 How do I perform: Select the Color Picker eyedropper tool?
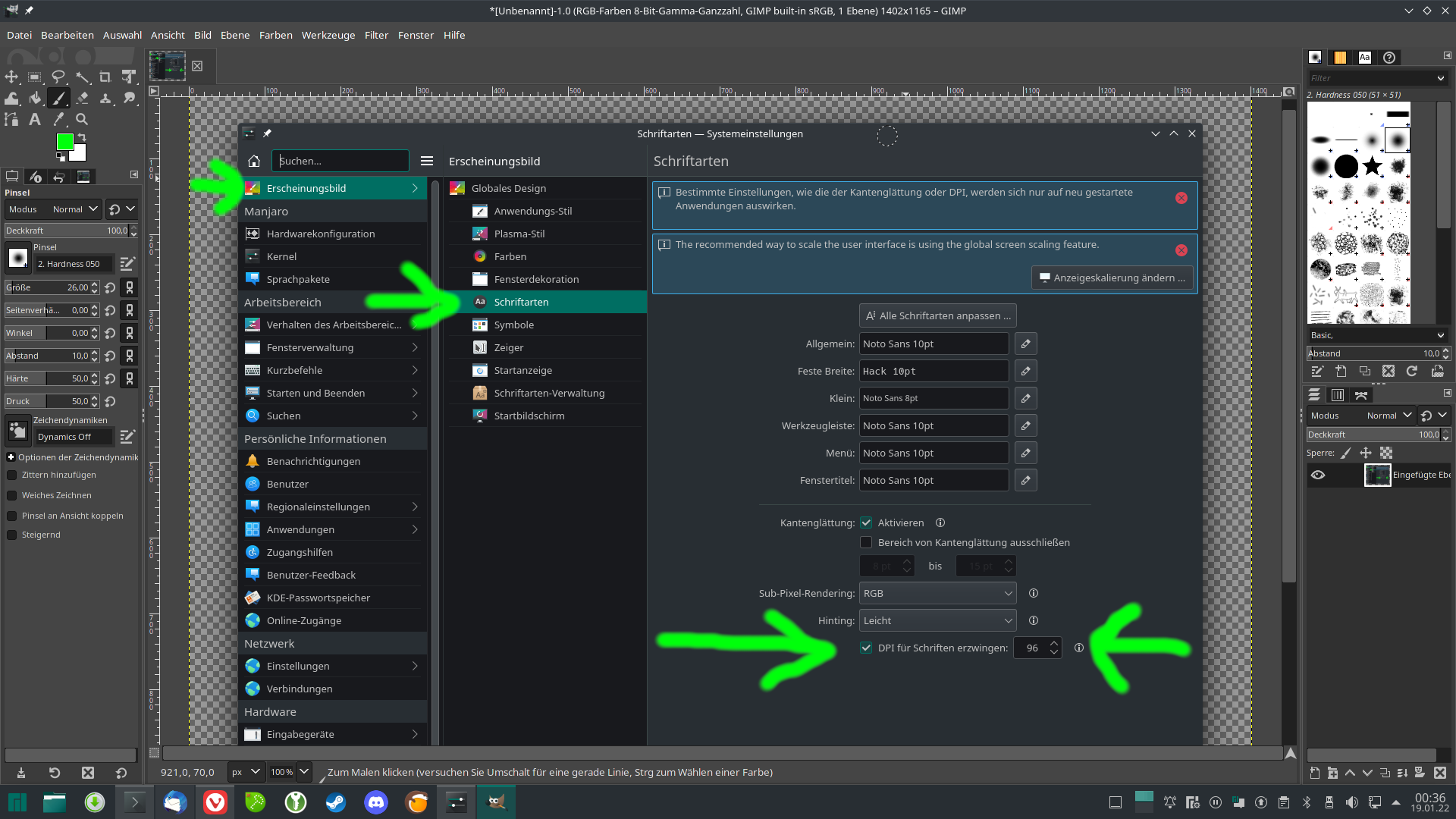point(58,119)
